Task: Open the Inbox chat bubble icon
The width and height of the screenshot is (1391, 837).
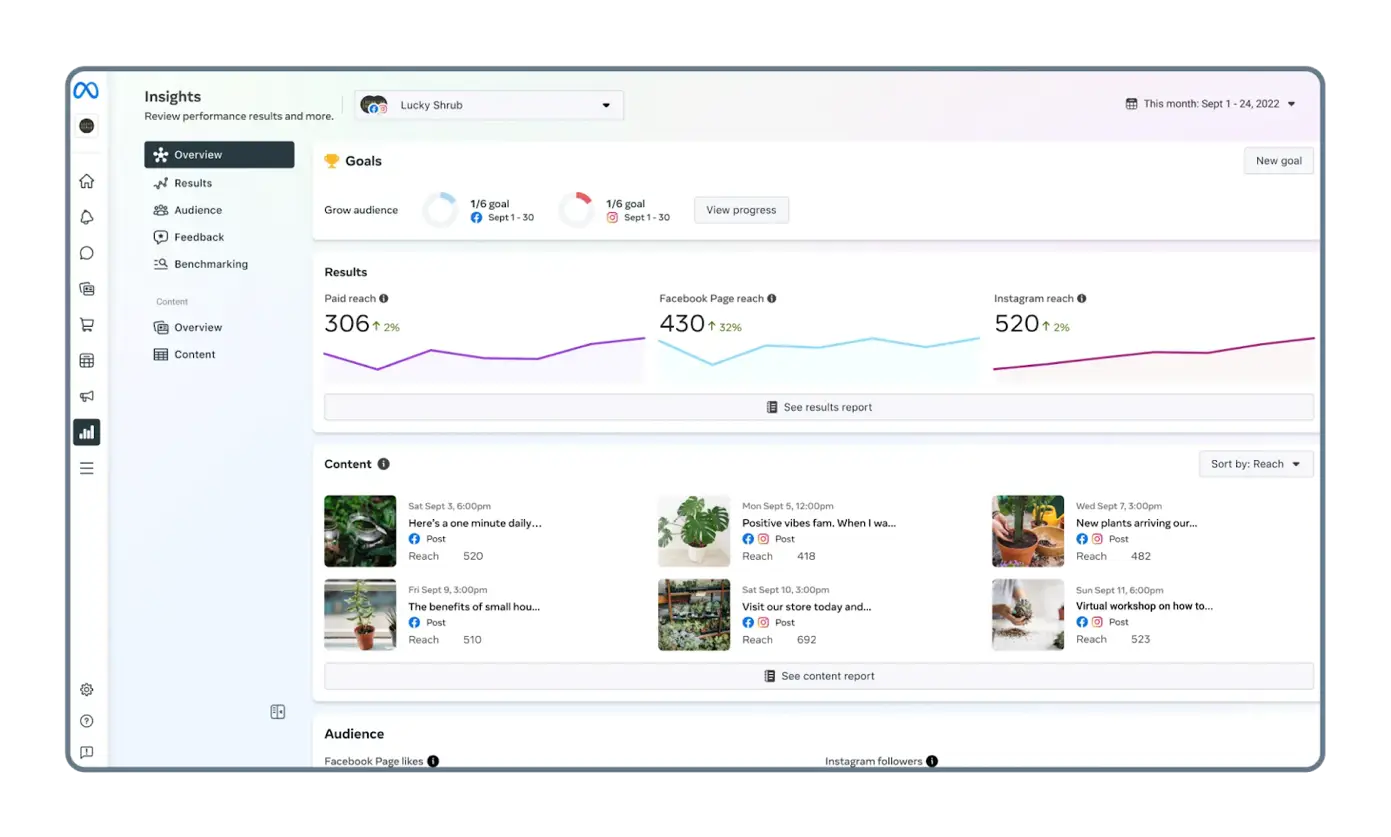Action: (87, 253)
